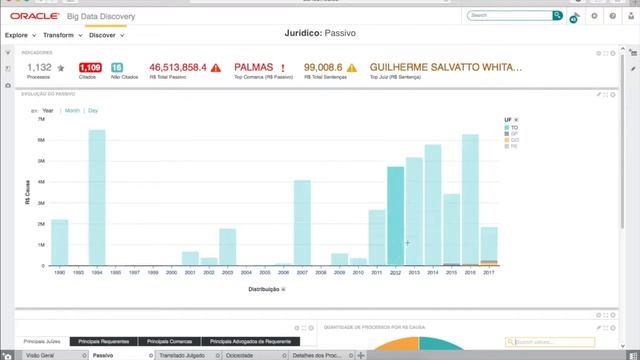Viewport: 640px width, 360px height.
Task: Open options on Passivo page tab
Action: pyautogui.click(x=151, y=356)
